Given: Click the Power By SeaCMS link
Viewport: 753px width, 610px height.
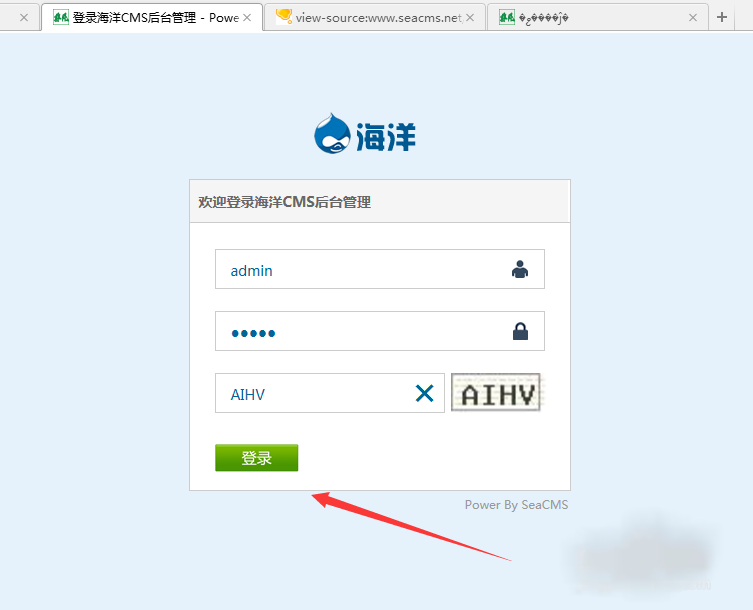Looking at the screenshot, I should [x=516, y=505].
